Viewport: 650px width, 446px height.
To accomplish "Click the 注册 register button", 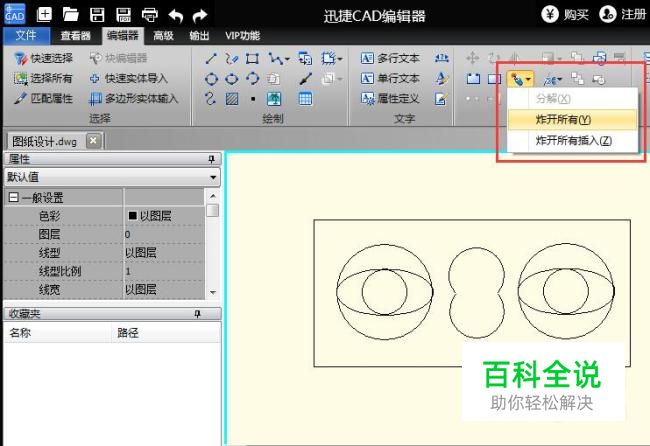I will (623, 15).
